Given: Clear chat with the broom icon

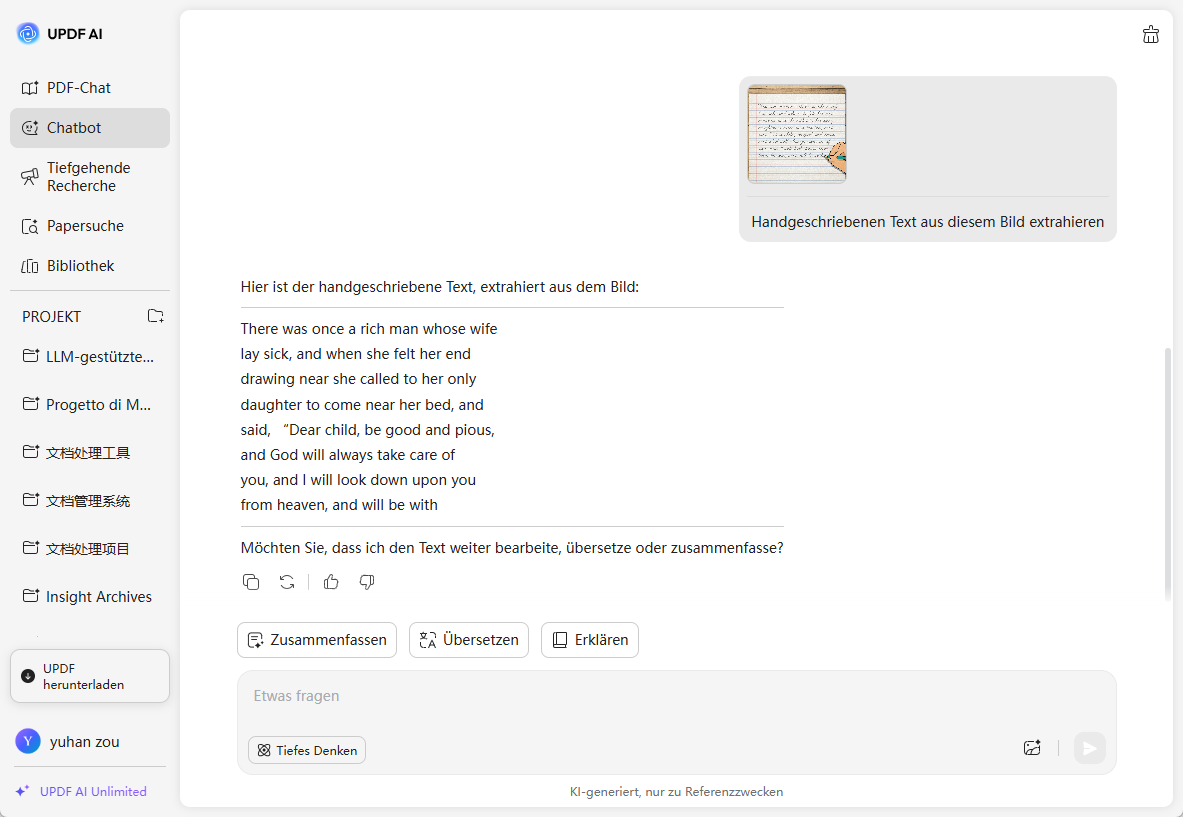Looking at the screenshot, I should coord(1151,34).
